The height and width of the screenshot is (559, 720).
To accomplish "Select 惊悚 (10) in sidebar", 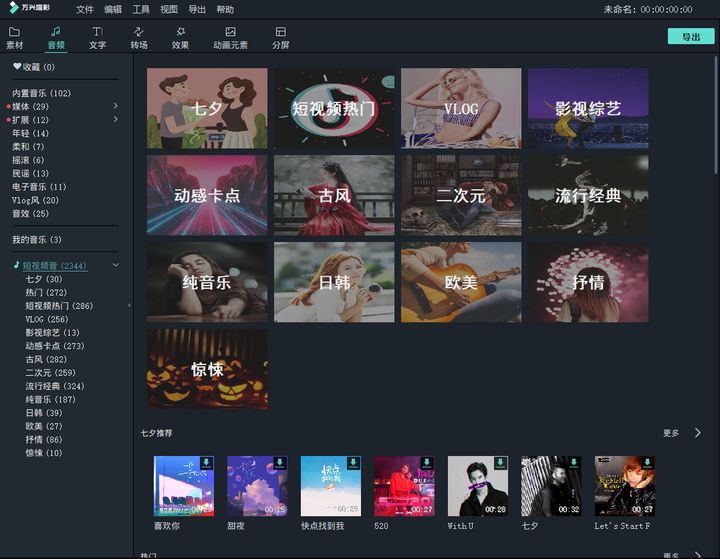I will (44, 452).
